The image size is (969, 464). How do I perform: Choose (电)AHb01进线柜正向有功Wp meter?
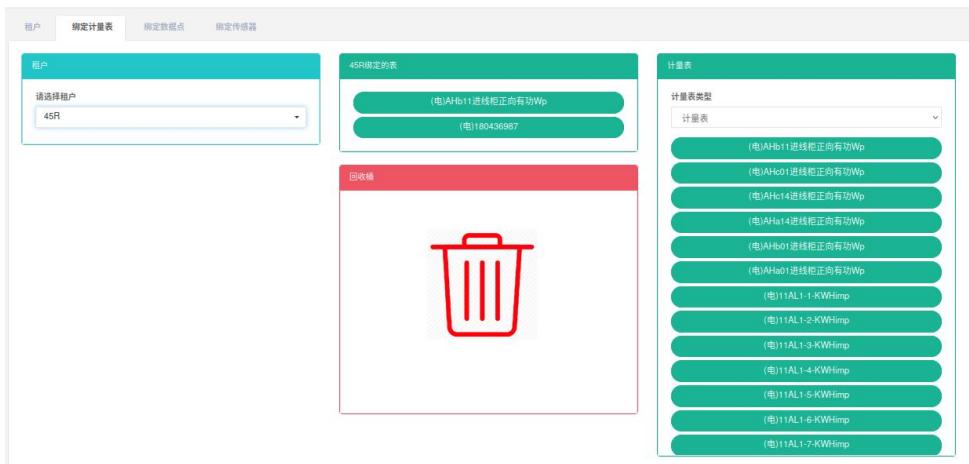(806, 246)
